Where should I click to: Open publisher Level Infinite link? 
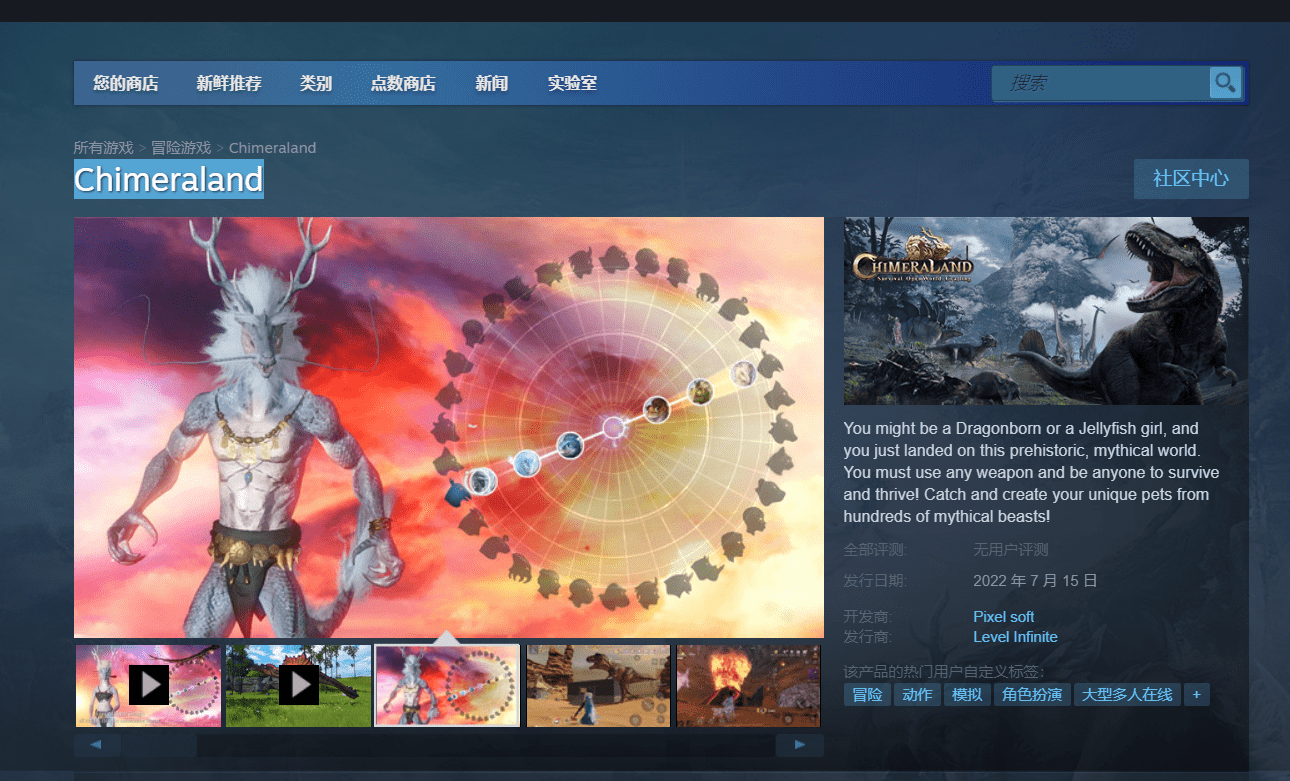click(1015, 637)
